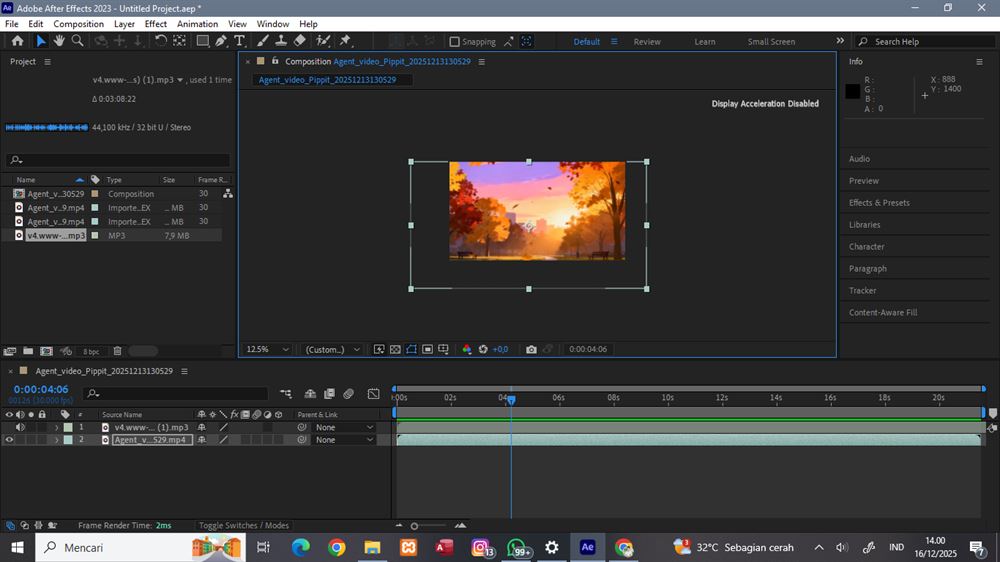The height and width of the screenshot is (562, 1000).
Task: Select the Pen tool
Action: tap(221, 41)
